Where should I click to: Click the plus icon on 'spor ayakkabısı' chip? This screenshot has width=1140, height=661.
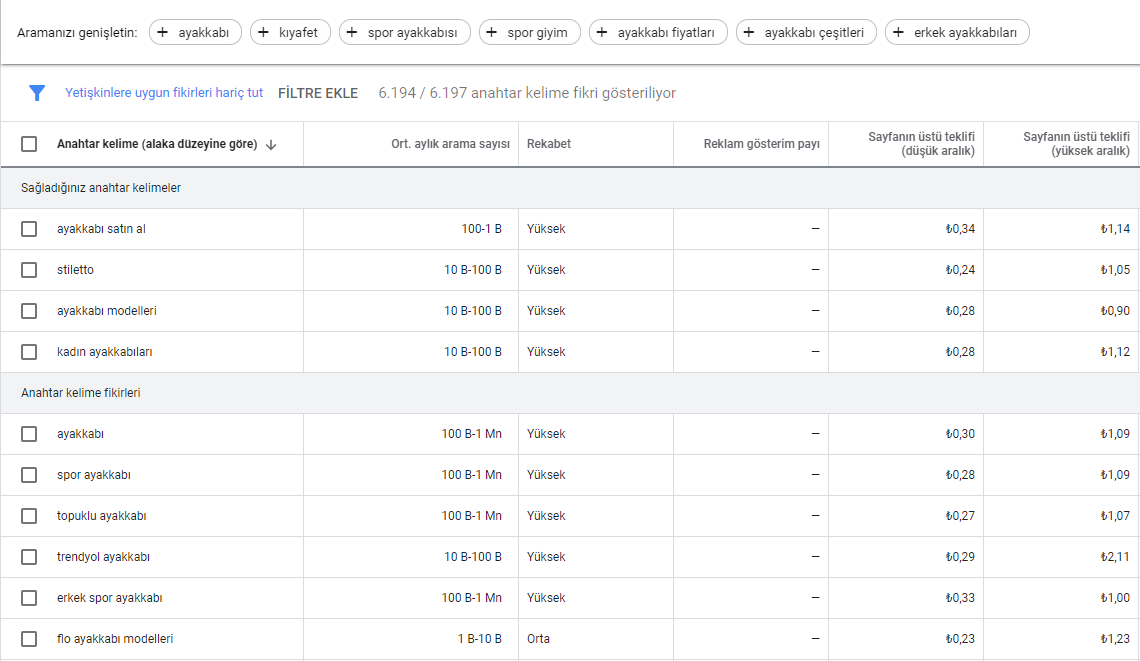point(353,33)
